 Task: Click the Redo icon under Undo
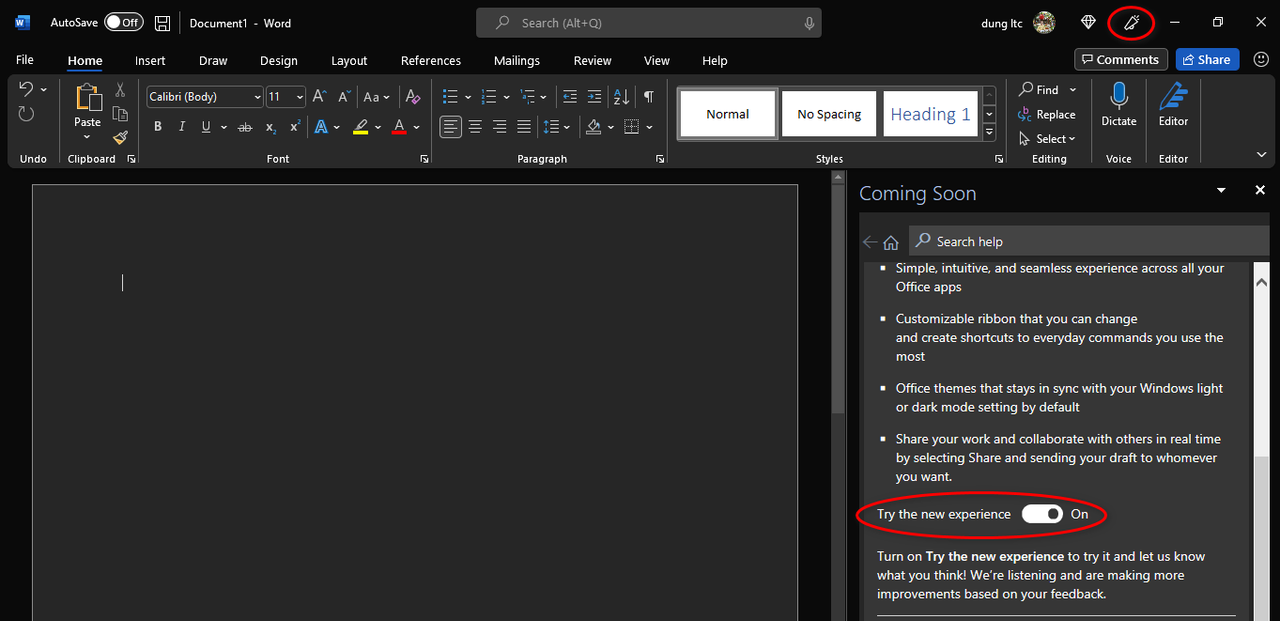point(26,113)
